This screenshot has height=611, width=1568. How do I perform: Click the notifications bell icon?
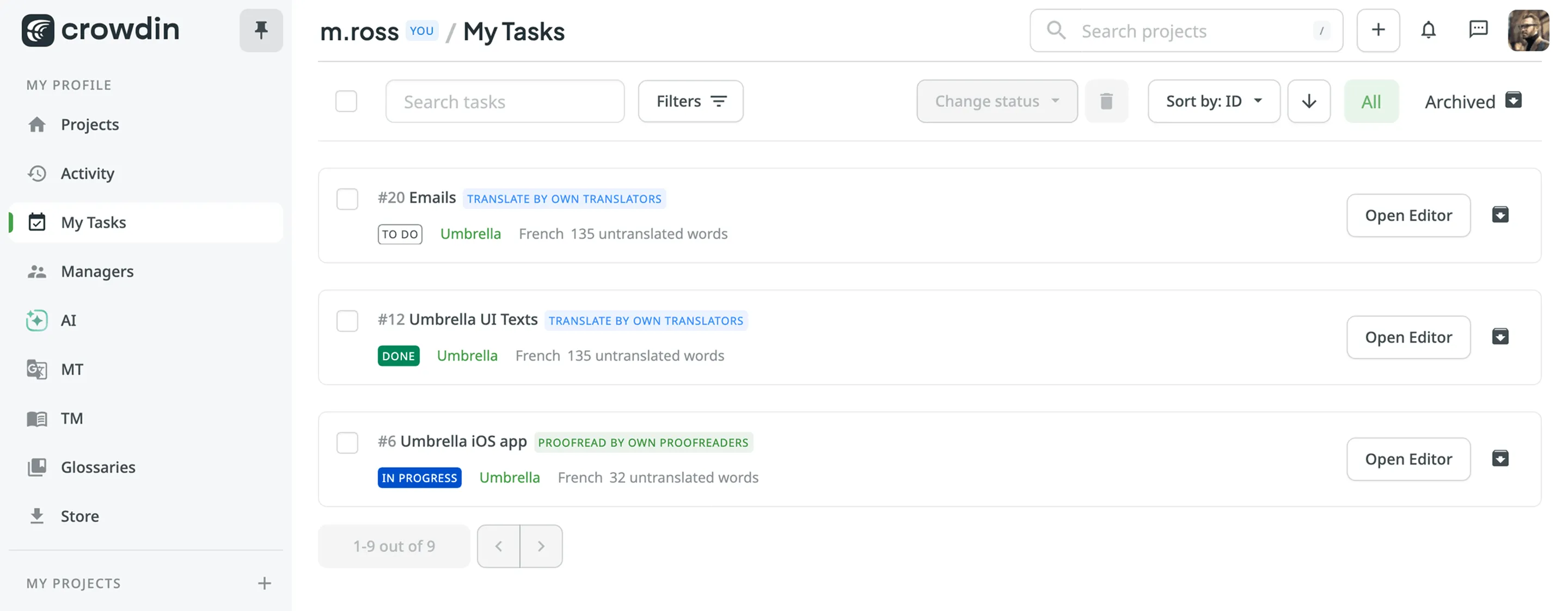click(1429, 30)
